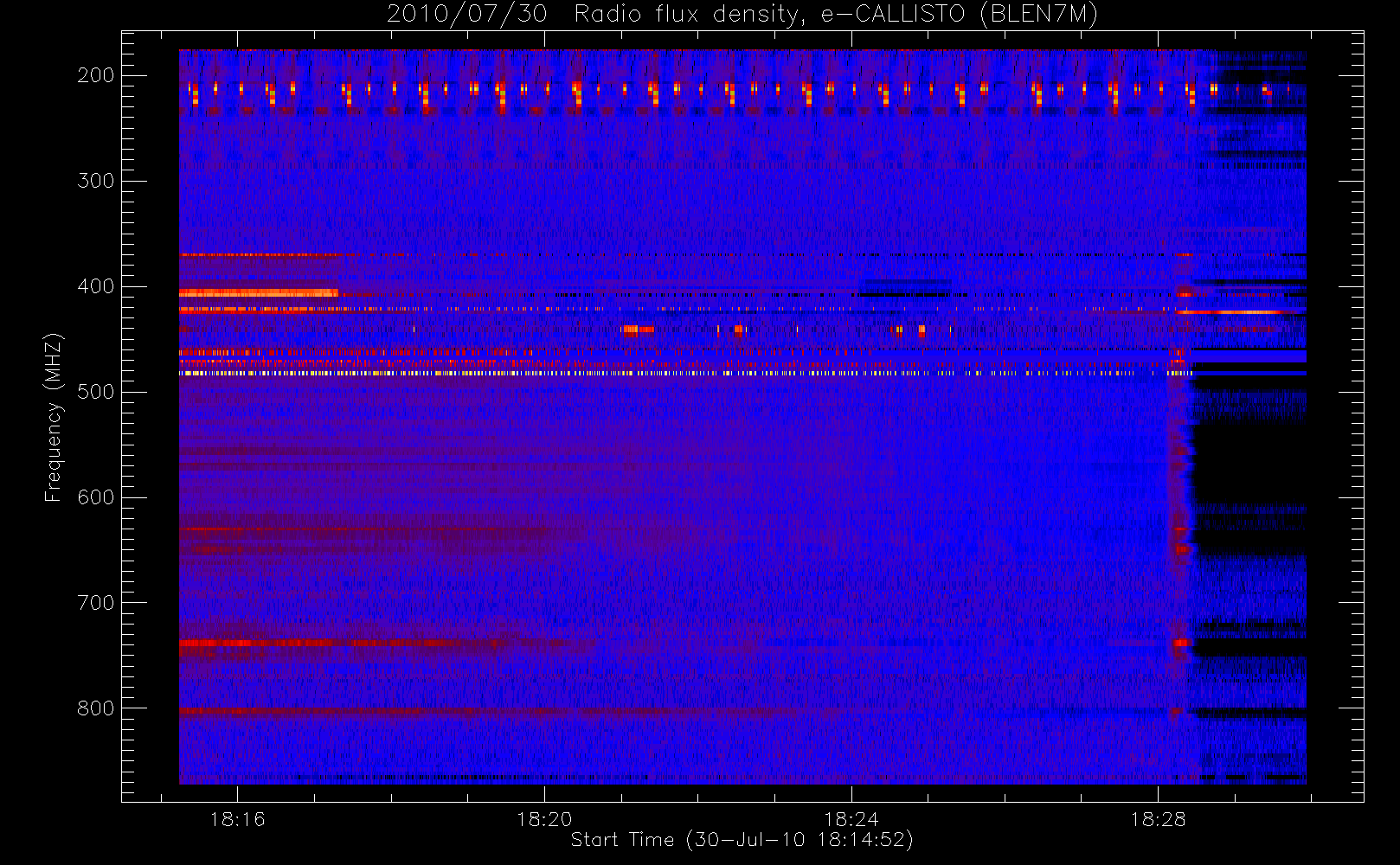This screenshot has height=865, width=1400.
Task: Click the 700 frequency tick label
Action: coord(96,603)
